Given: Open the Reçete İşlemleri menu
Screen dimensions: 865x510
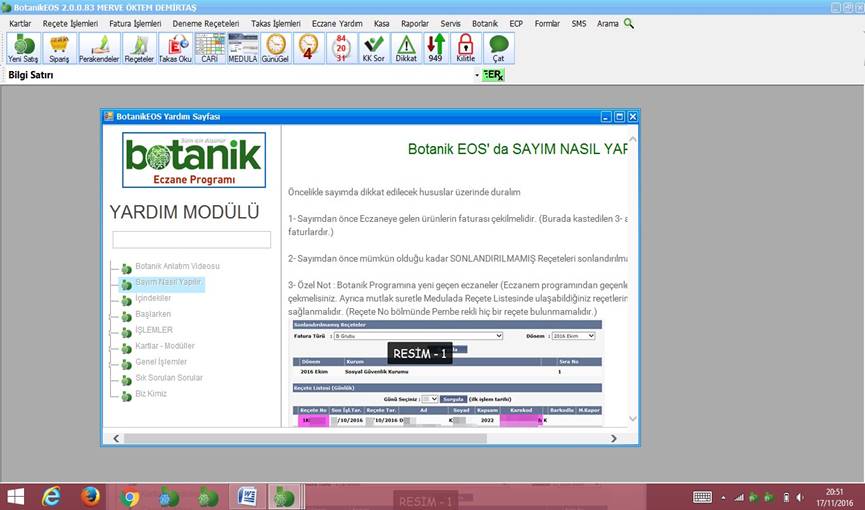Looking at the screenshot, I should (70, 23).
